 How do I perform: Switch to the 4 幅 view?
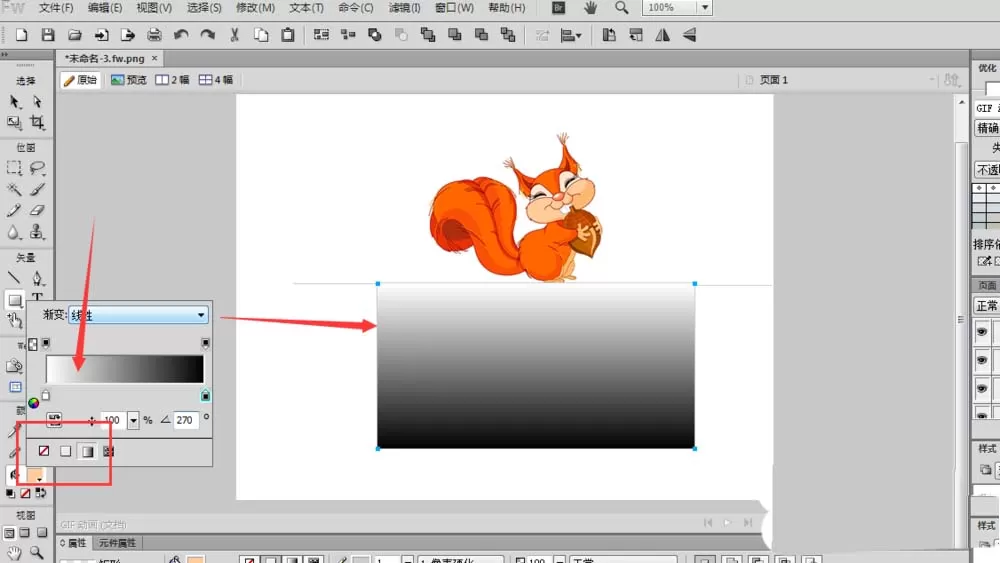tap(216, 80)
